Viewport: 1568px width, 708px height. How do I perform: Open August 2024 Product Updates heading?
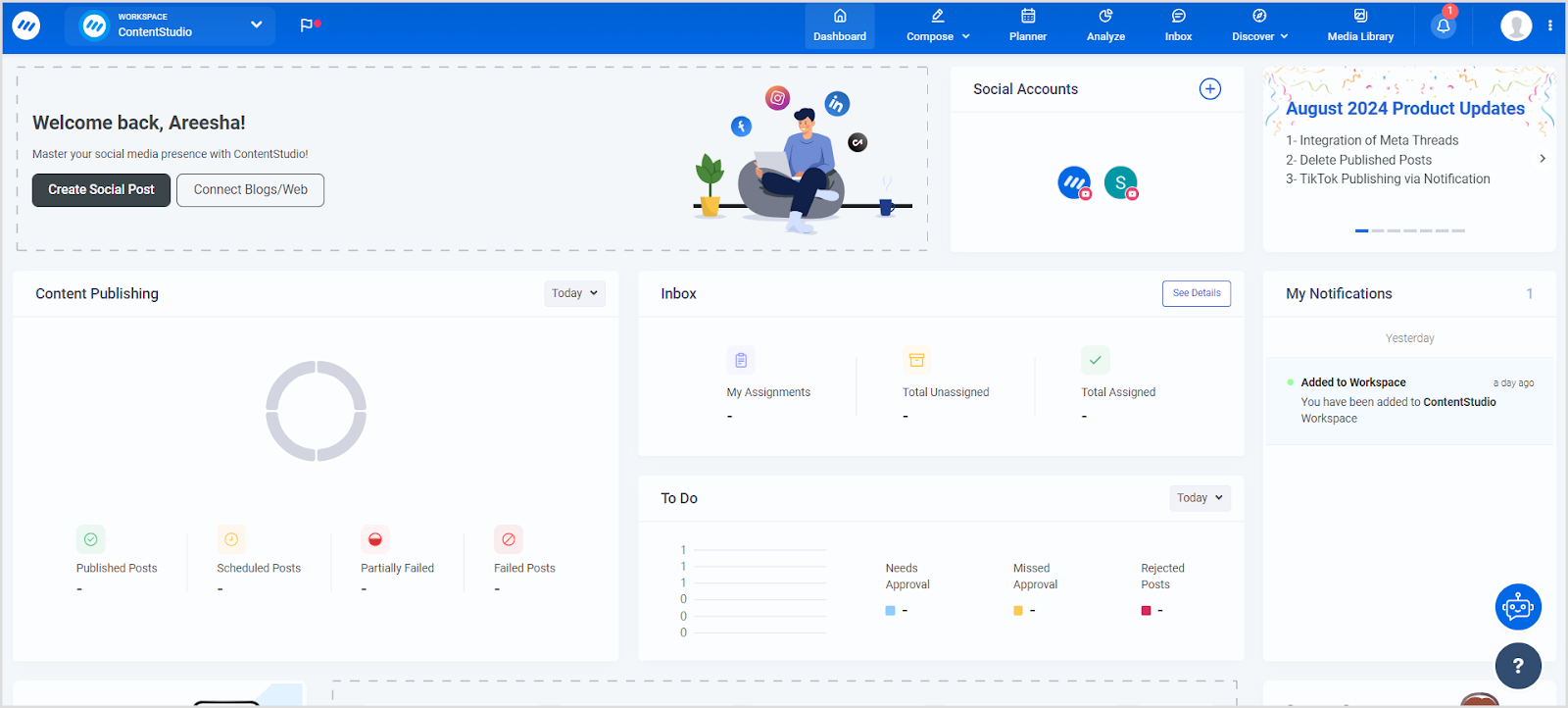1405,109
